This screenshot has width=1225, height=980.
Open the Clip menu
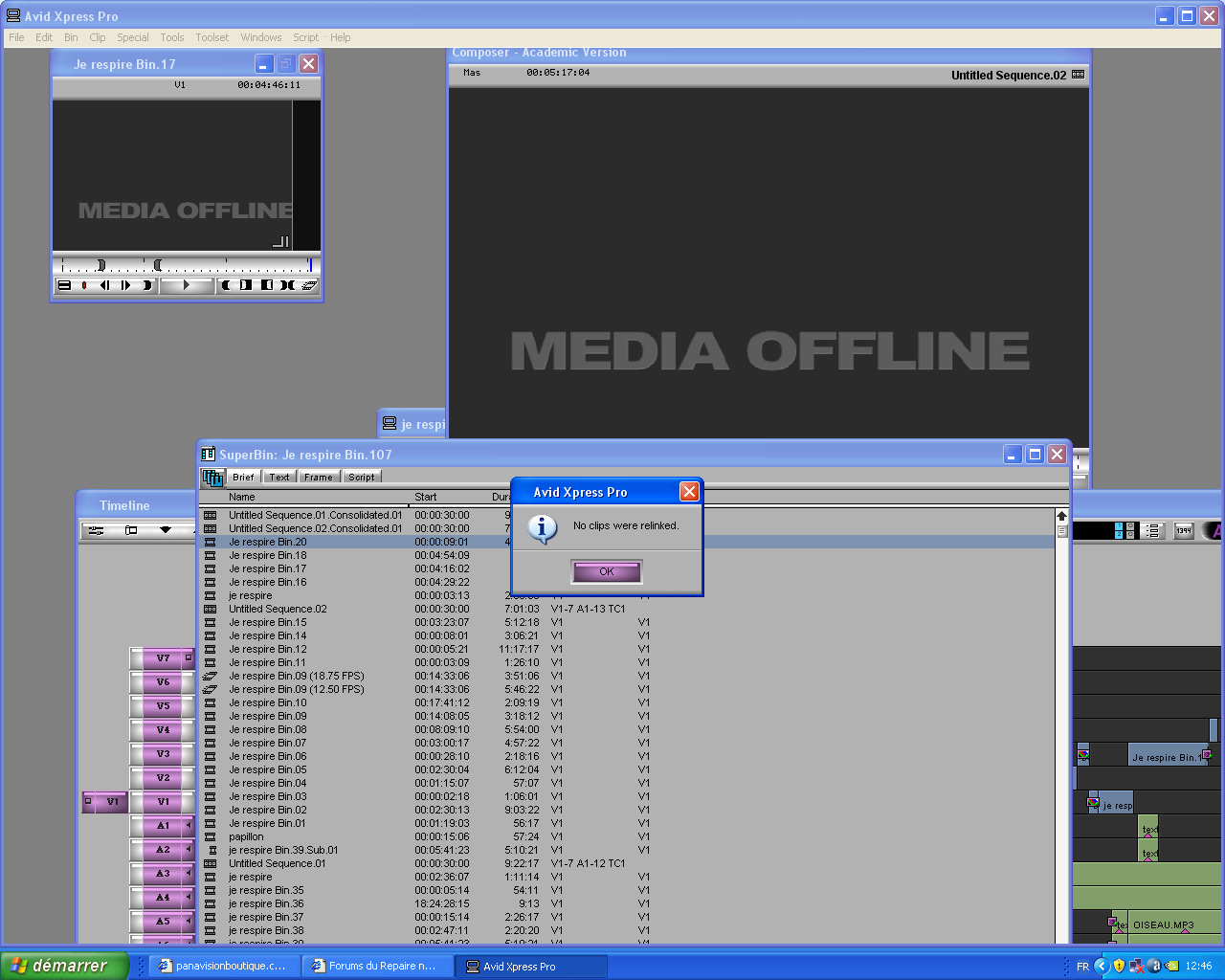coord(98,37)
